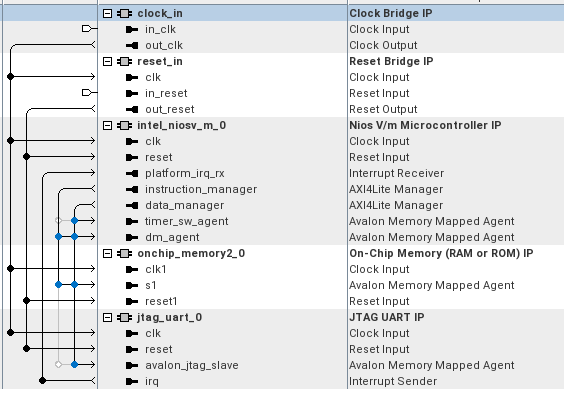564x396 pixels.
Task: Click the Clock Bridge IP description
Action: 391,14
